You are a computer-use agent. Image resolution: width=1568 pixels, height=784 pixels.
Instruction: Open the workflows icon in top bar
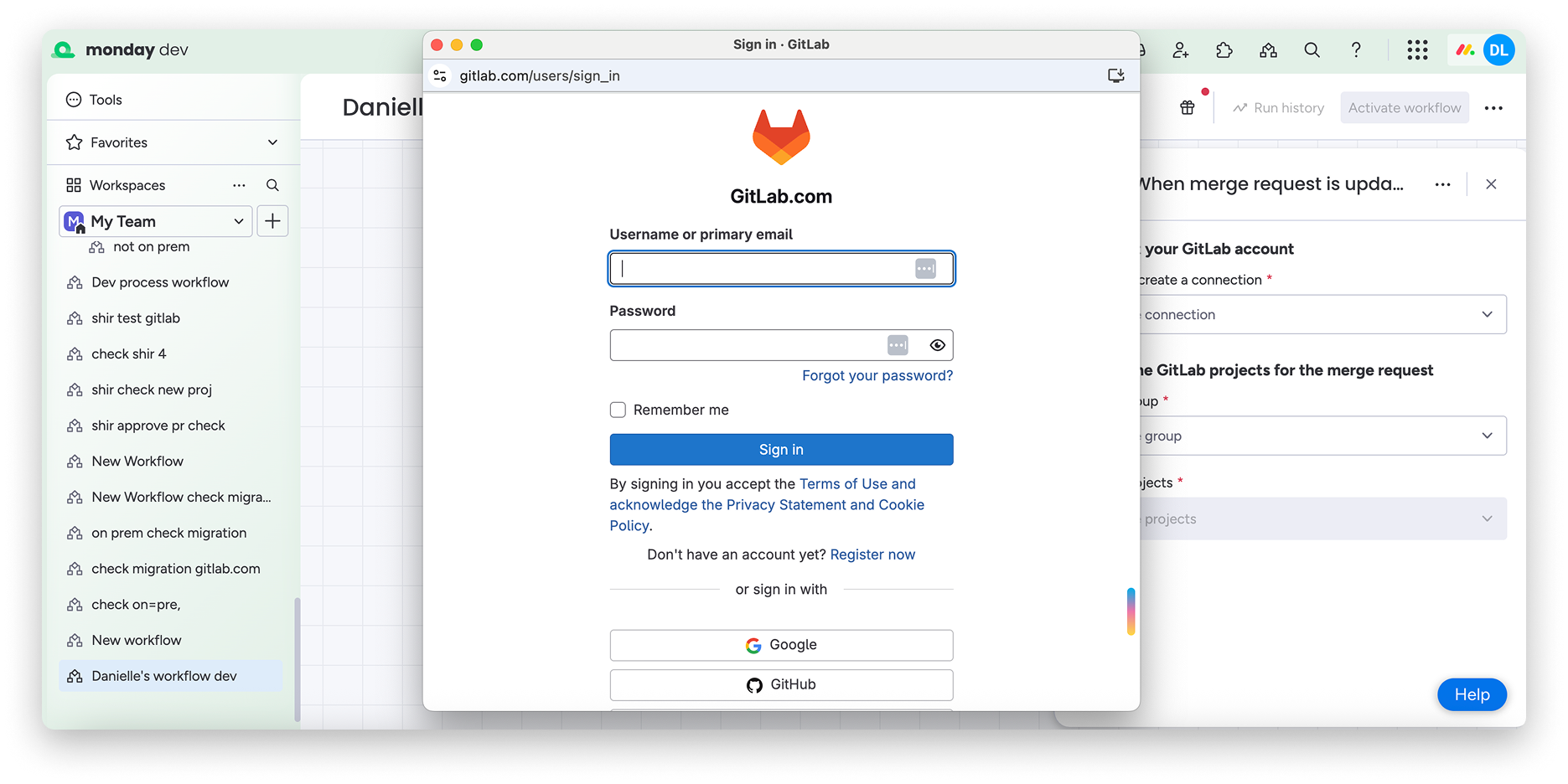pyautogui.click(x=1268, y=50)
